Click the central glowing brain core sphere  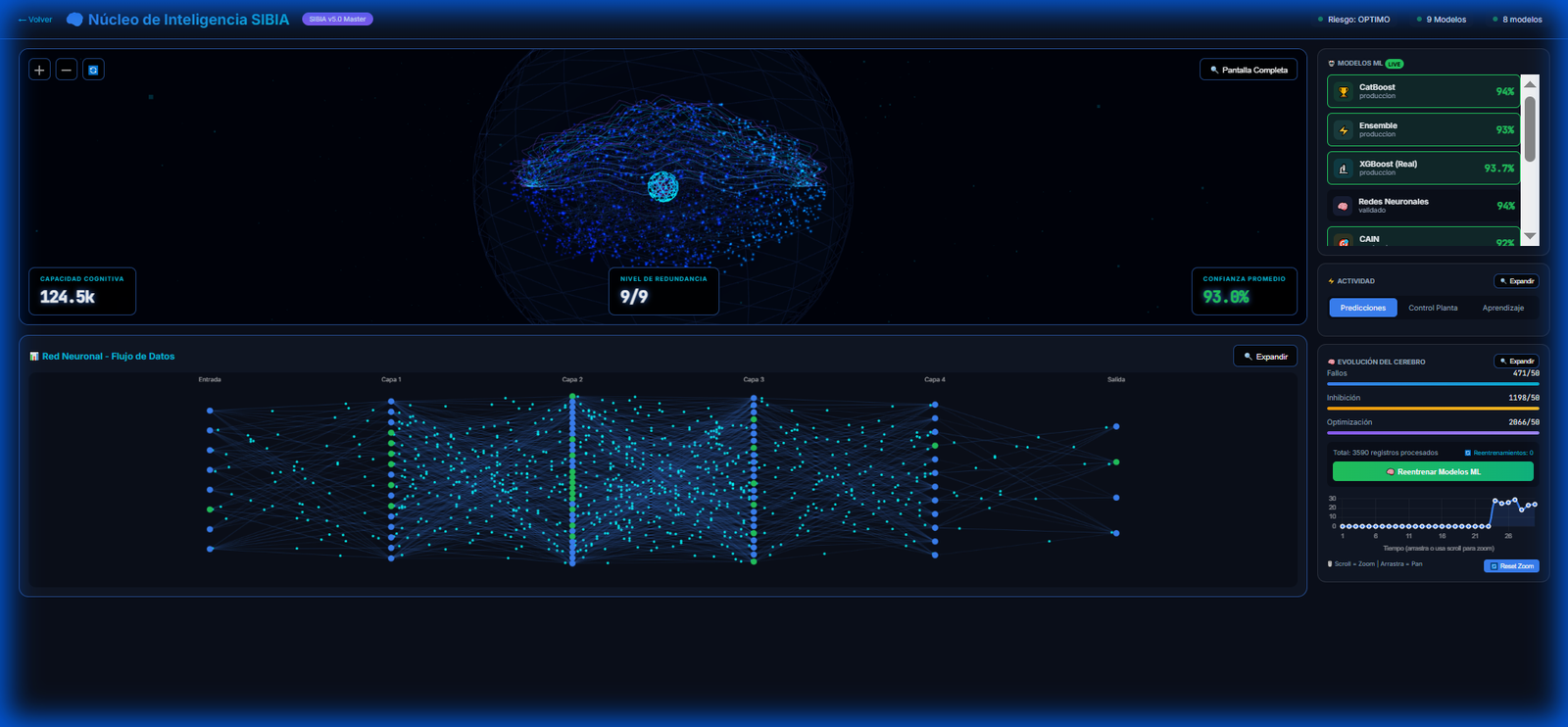[x=663, y=186]
